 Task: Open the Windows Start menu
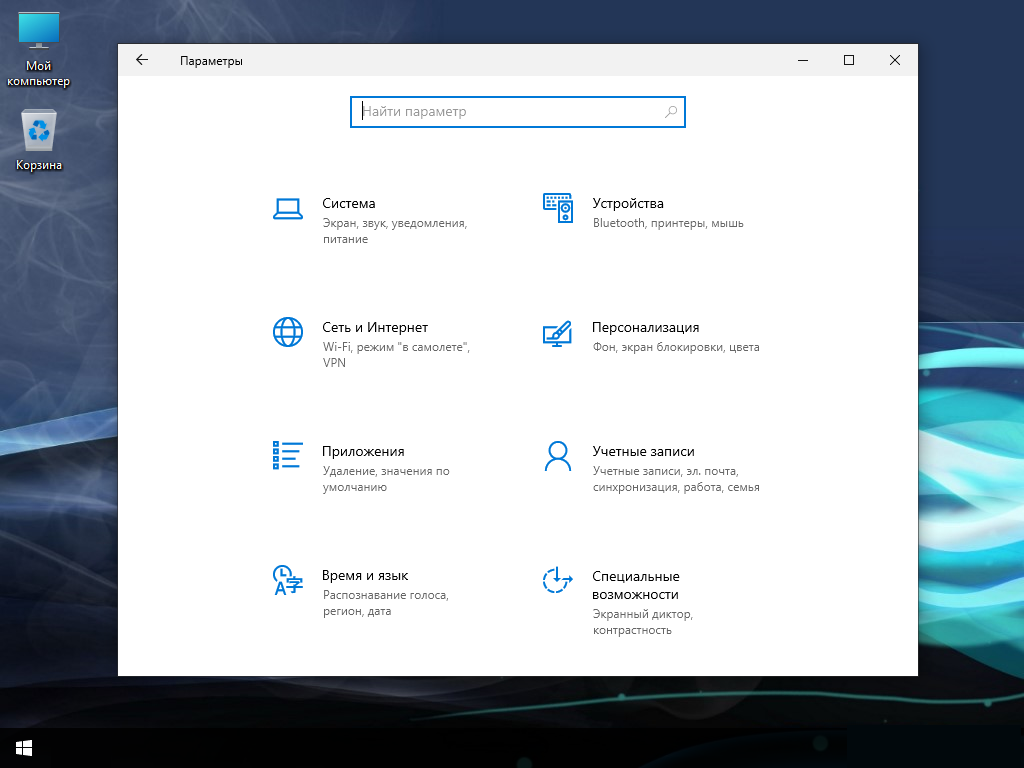click(24, 748)
